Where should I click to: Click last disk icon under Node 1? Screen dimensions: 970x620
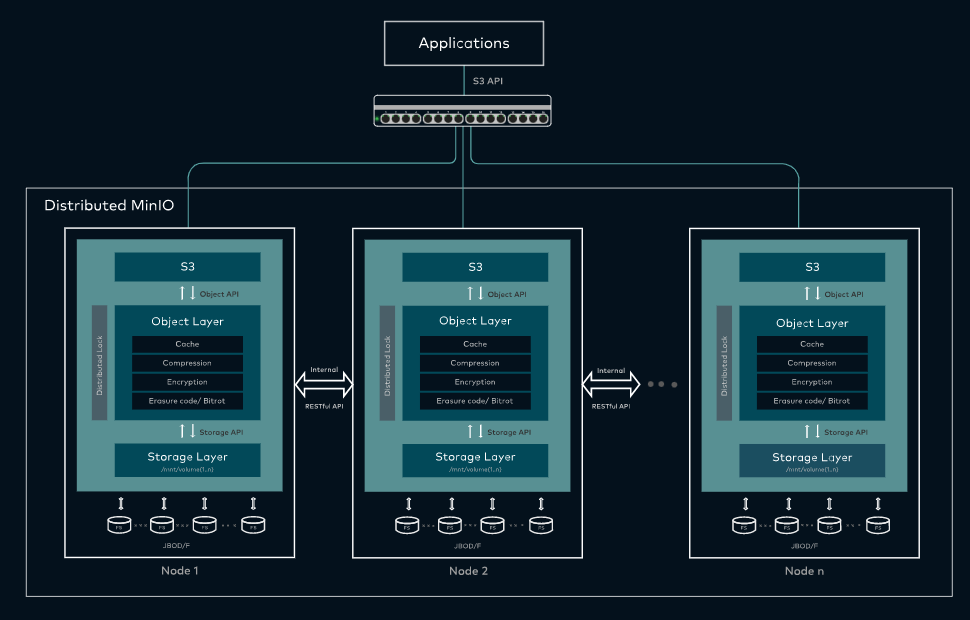click(253, 525)
